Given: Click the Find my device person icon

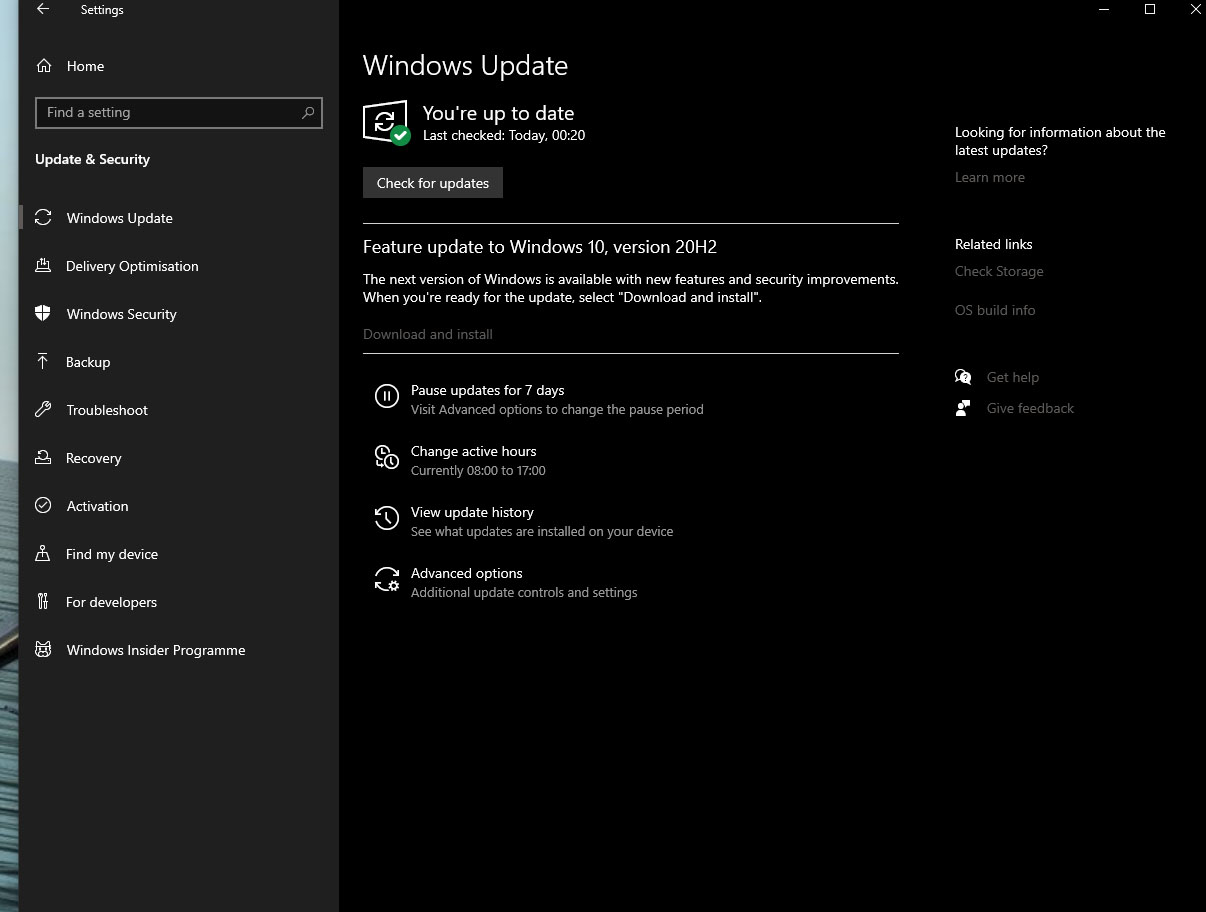Looking at the screenshot, I should [x=43, y=554].
